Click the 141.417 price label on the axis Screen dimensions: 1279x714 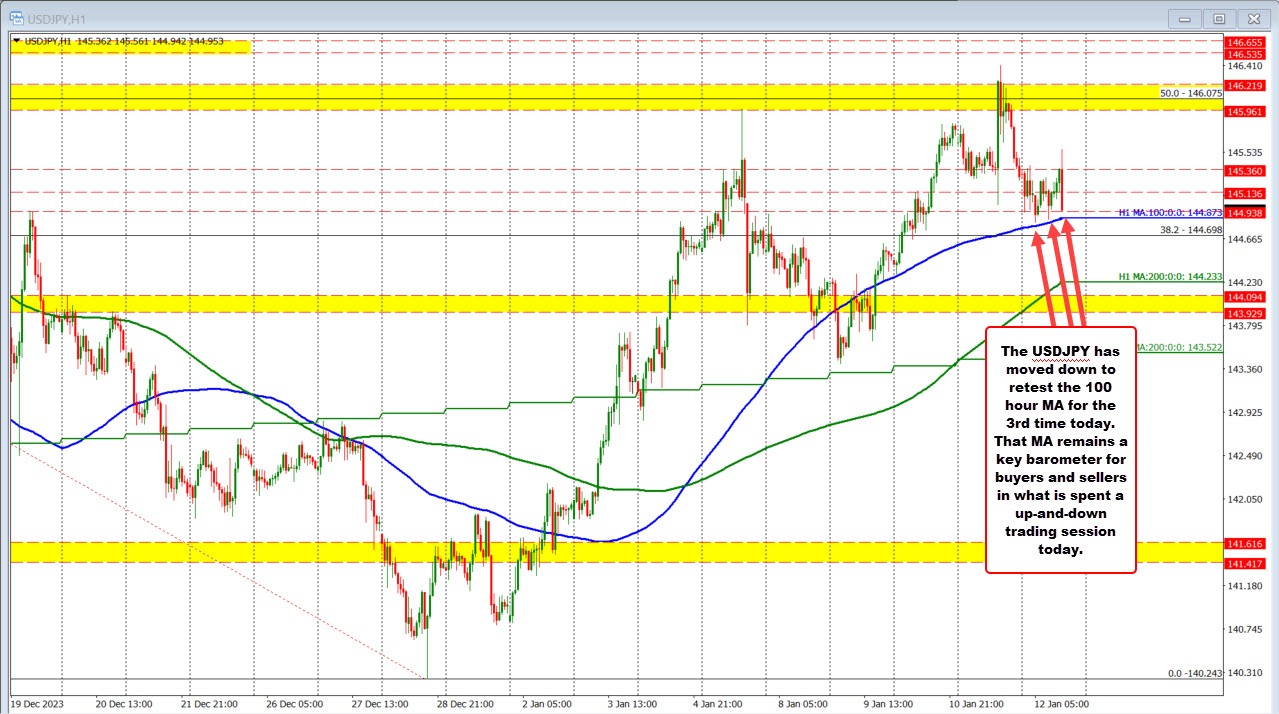[1248, 563]
